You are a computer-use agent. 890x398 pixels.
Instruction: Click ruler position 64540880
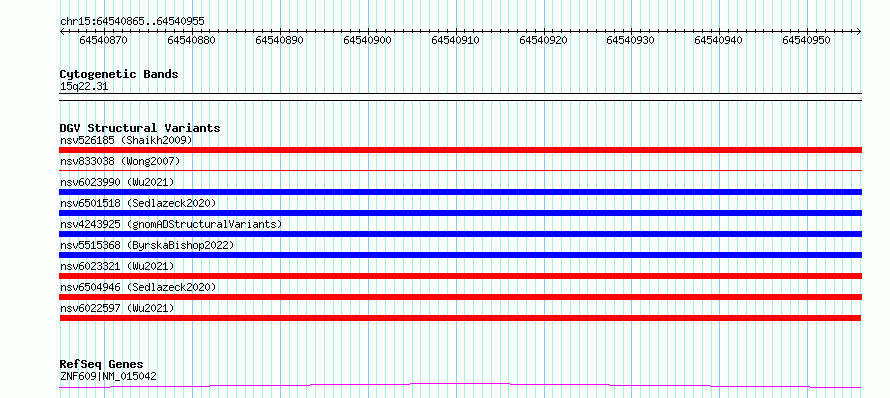click(191, 40)
